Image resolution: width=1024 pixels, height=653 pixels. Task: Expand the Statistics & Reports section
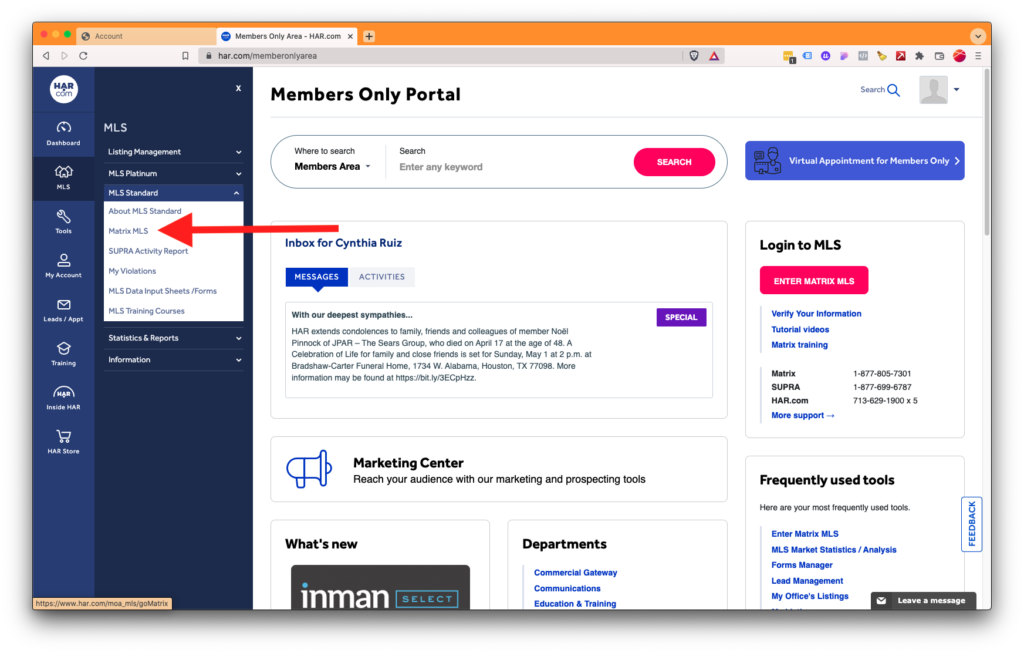click(173, 338)
